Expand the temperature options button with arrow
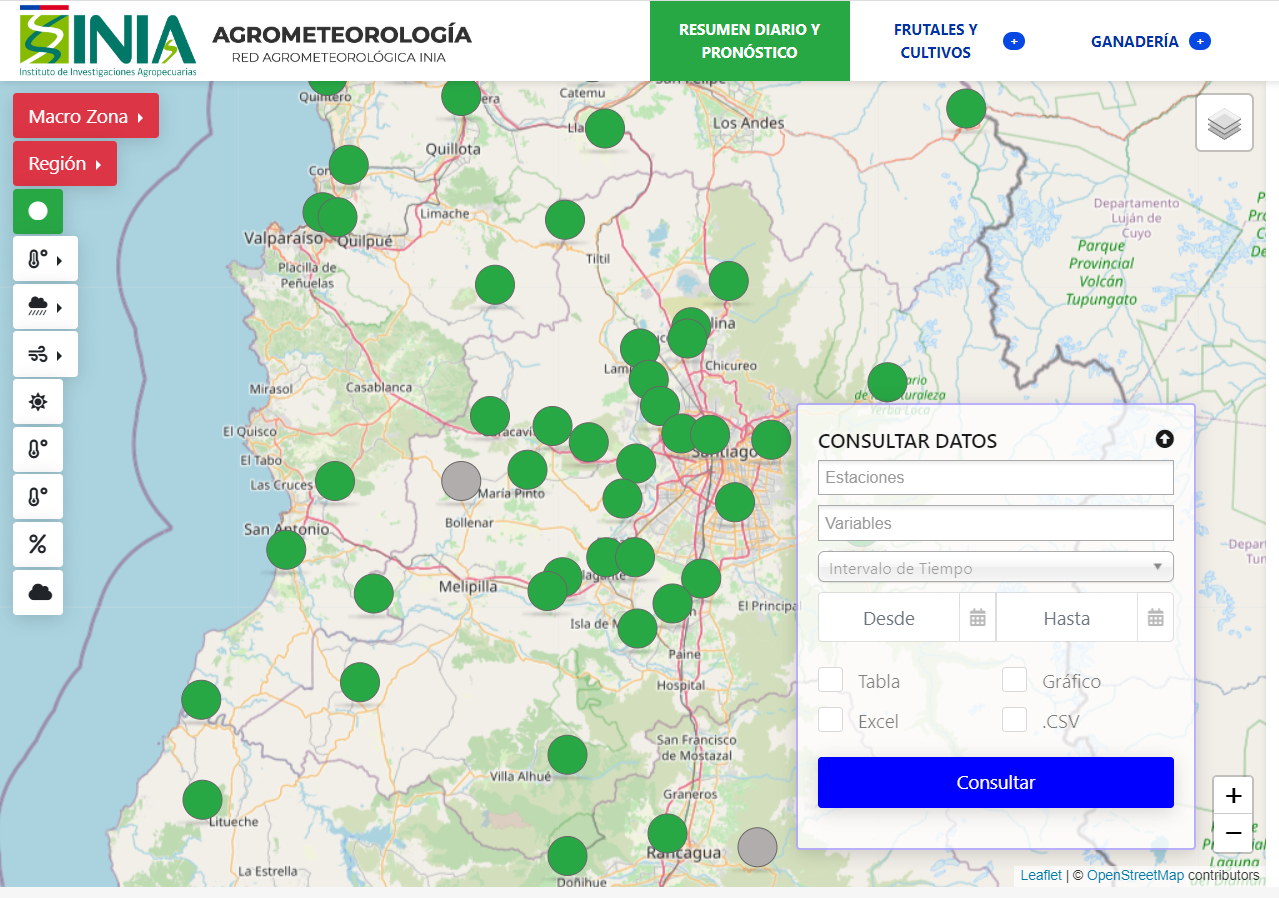This screenshot has width=1279, height=898. click(45, 259)
